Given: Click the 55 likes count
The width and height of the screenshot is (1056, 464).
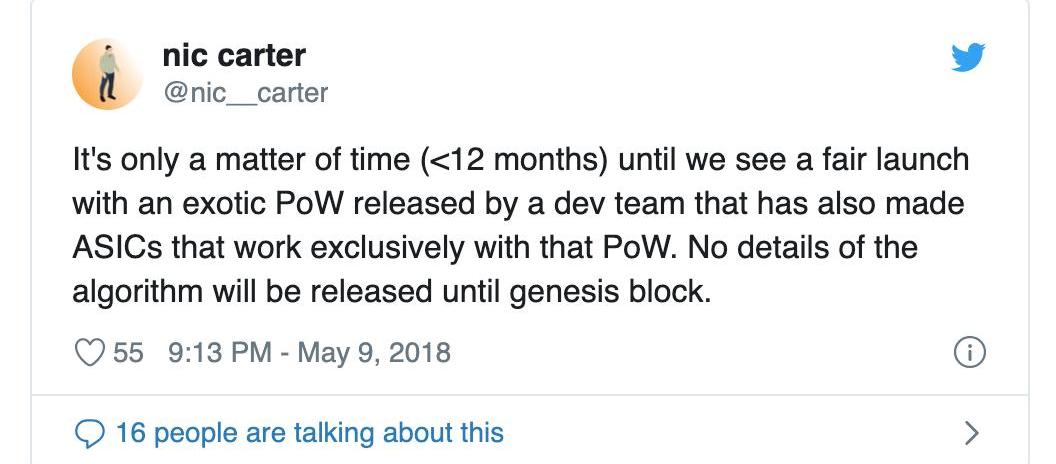Looking at the screenshot, I should pyautogui.click(x=128, y=352).
